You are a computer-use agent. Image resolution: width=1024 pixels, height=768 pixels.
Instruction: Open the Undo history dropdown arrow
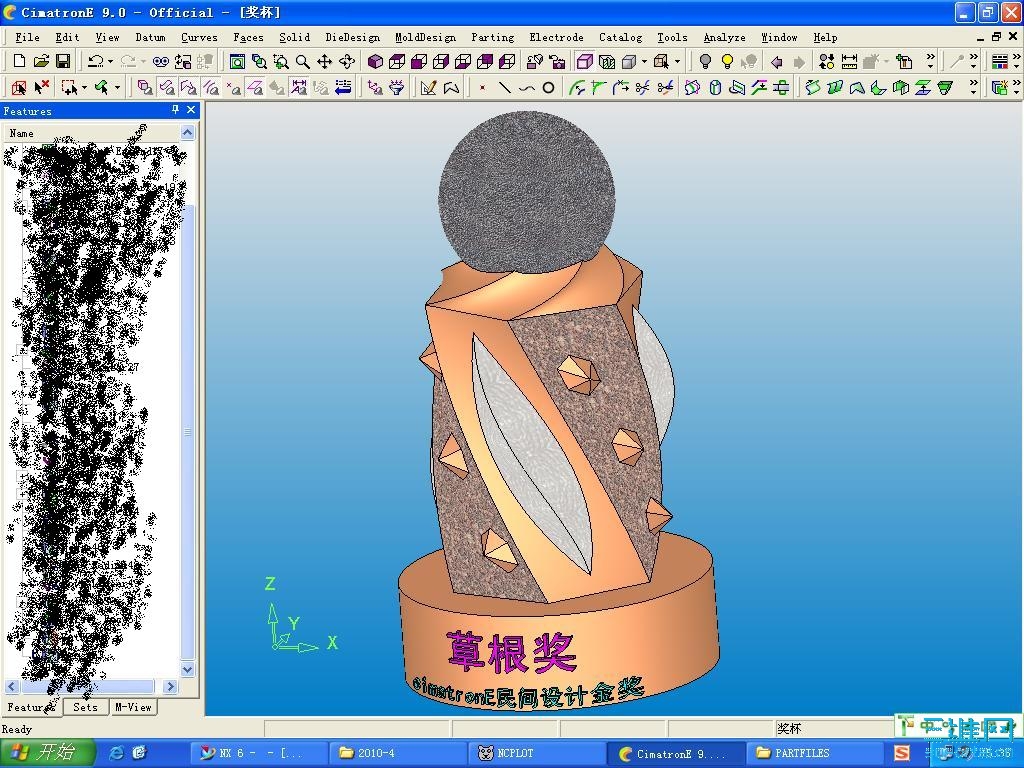click(110, 61)
